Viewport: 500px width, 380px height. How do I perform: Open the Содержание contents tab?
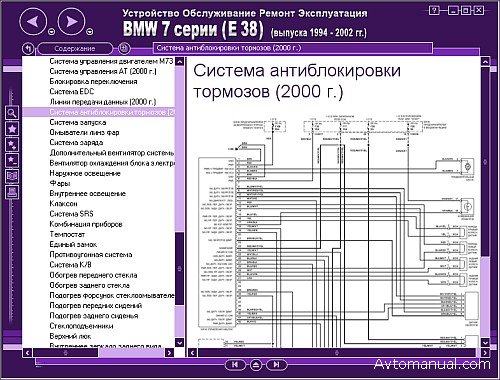tap(75, 49)
